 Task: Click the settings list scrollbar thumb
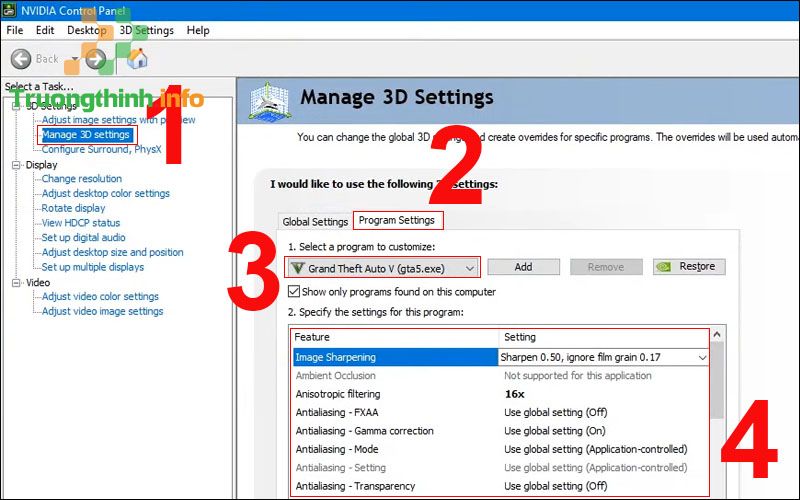717,381
